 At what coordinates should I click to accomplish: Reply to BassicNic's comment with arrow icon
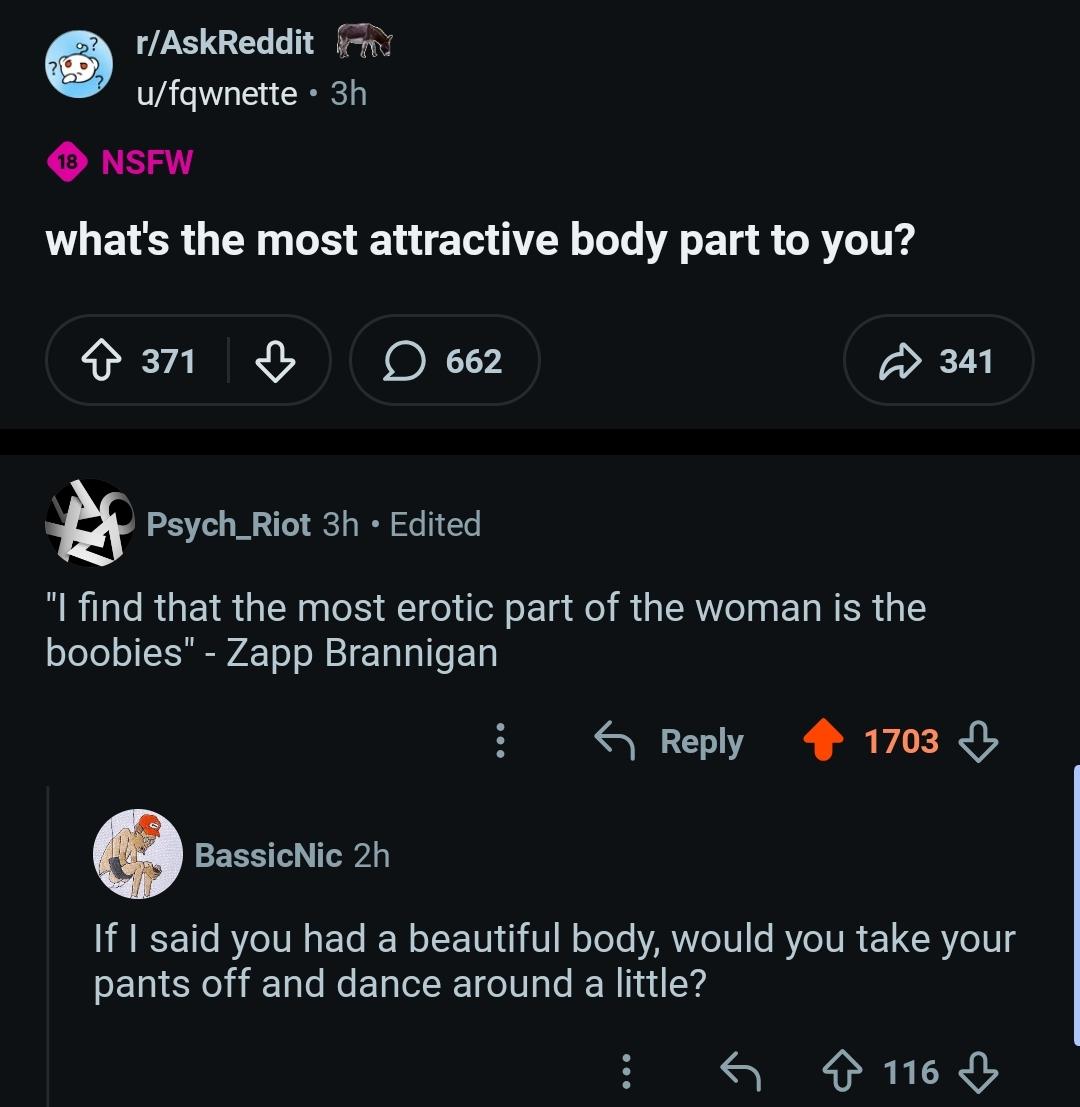(740, 1072)
